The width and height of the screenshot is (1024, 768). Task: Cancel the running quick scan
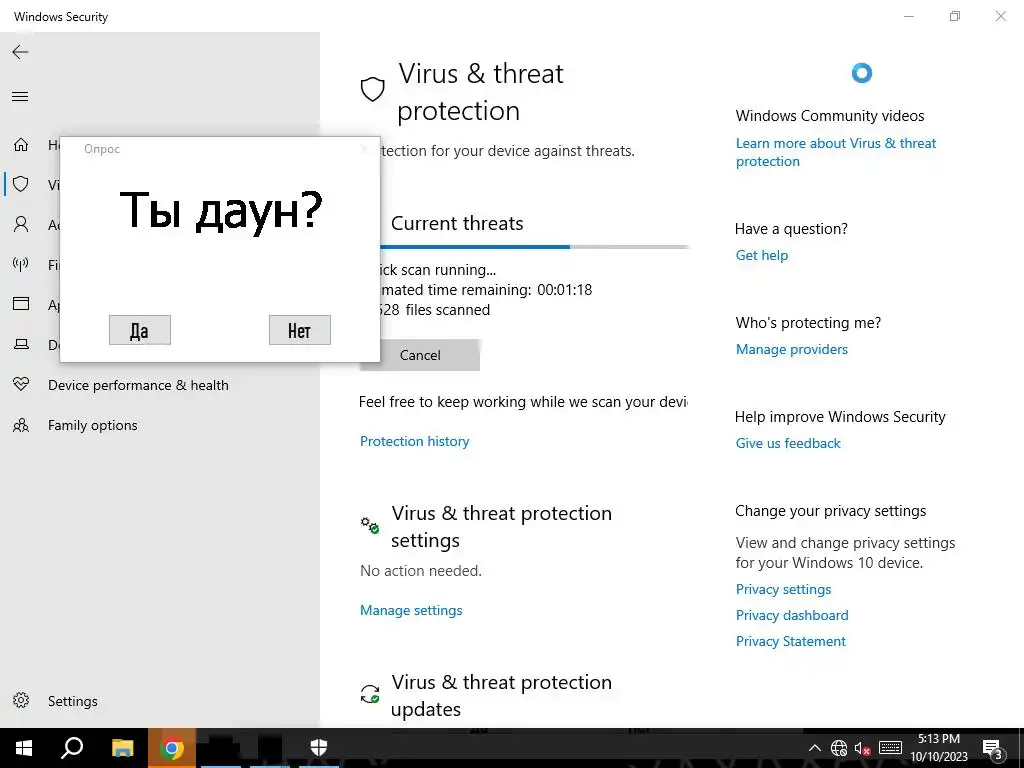(420, 355)
